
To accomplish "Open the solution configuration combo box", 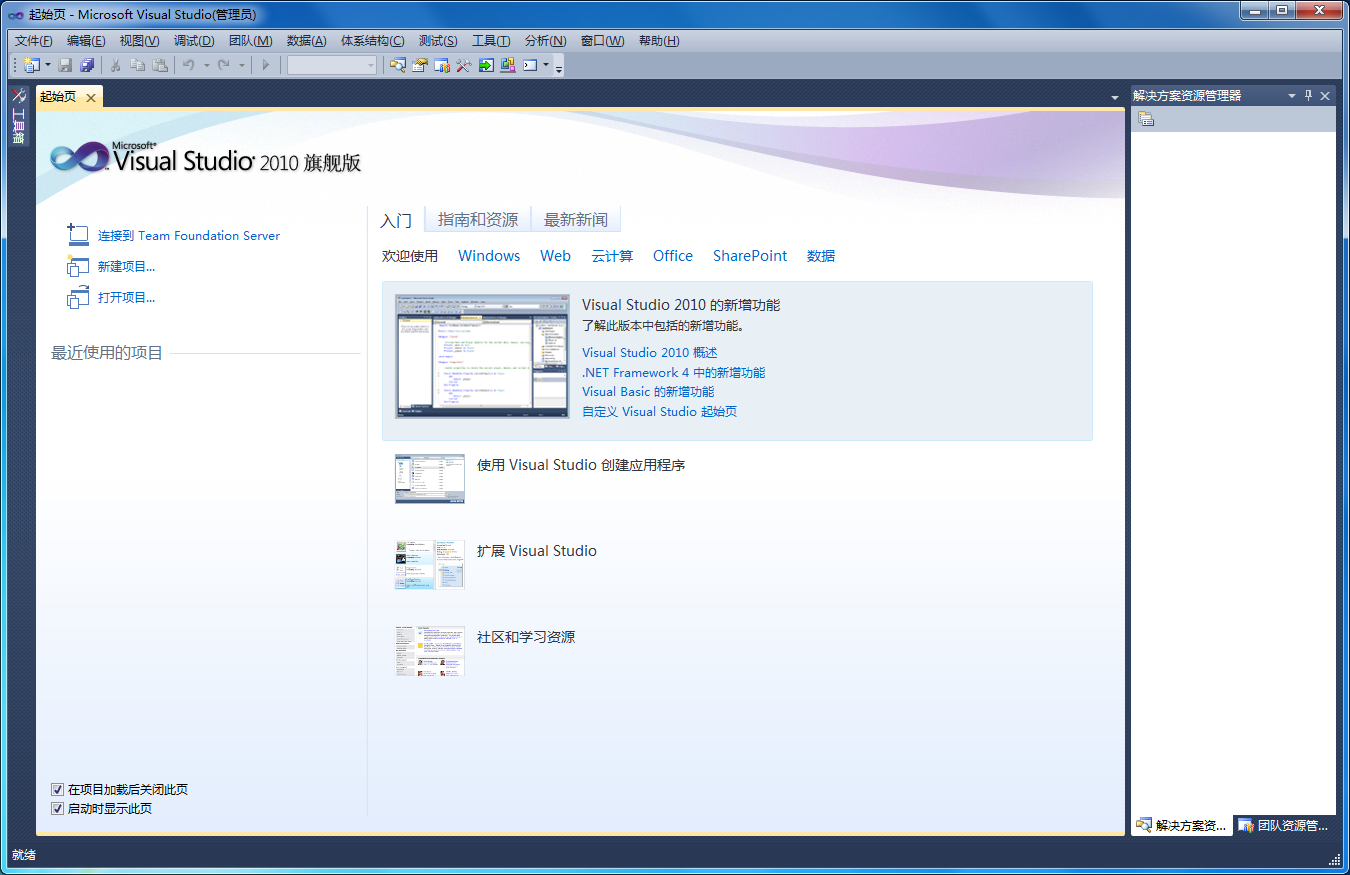I will pos(332,65).
